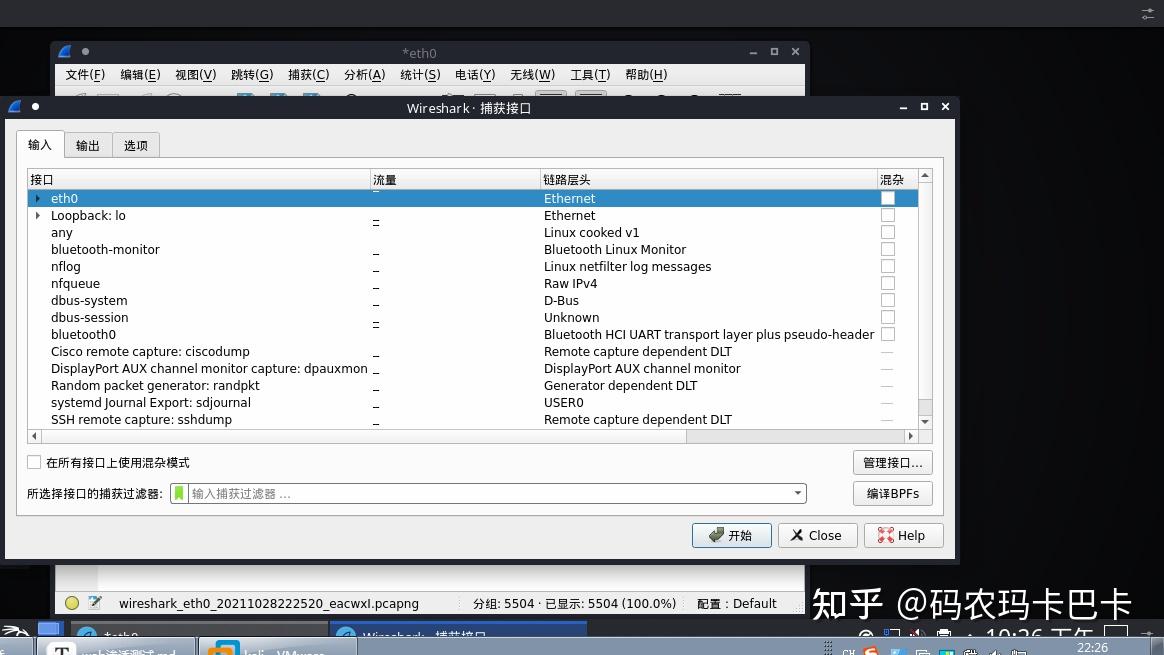Toggle promiscuous checkbox on the any row
Screen dimensions: 1164x655
coord(888,232)
